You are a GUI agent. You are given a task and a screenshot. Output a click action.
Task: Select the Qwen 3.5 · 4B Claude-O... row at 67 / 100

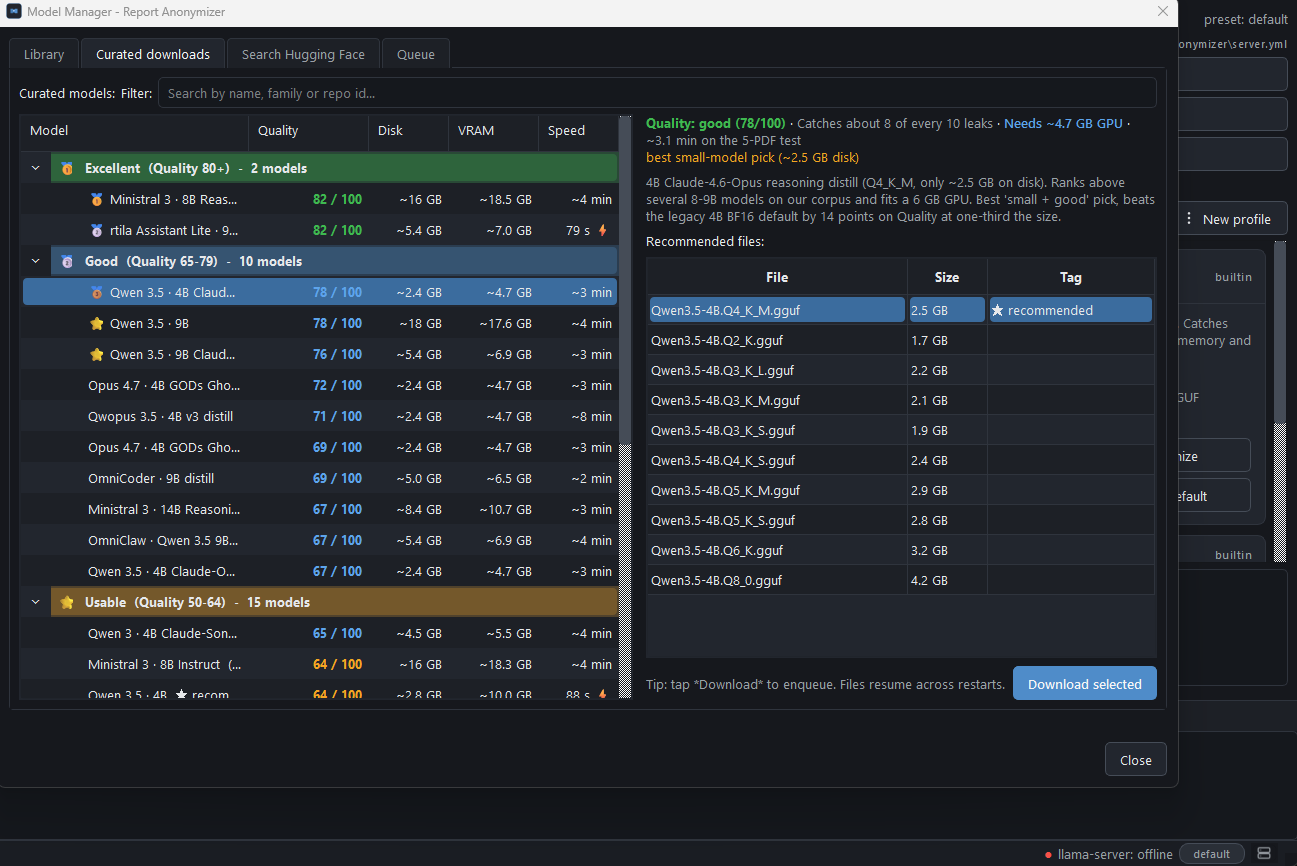coord(319,571)
